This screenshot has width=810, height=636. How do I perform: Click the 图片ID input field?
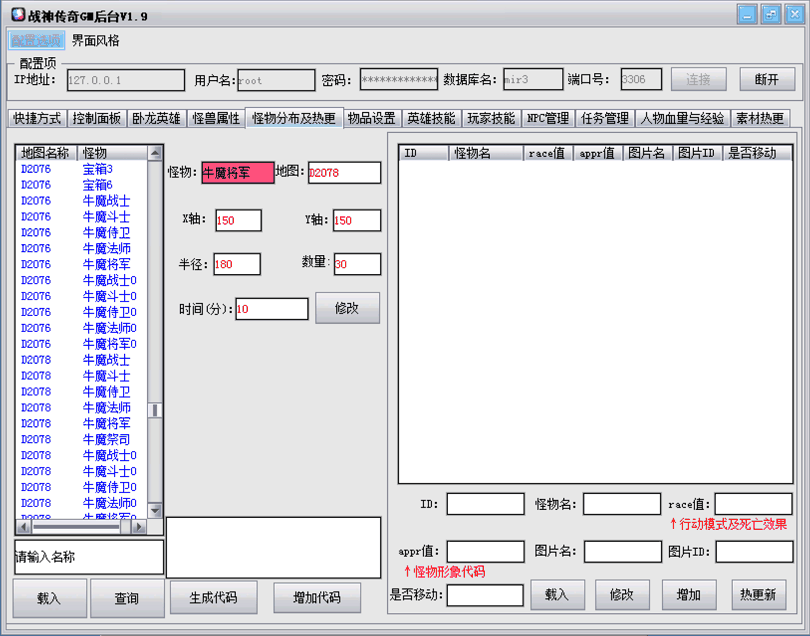[755, 552]
